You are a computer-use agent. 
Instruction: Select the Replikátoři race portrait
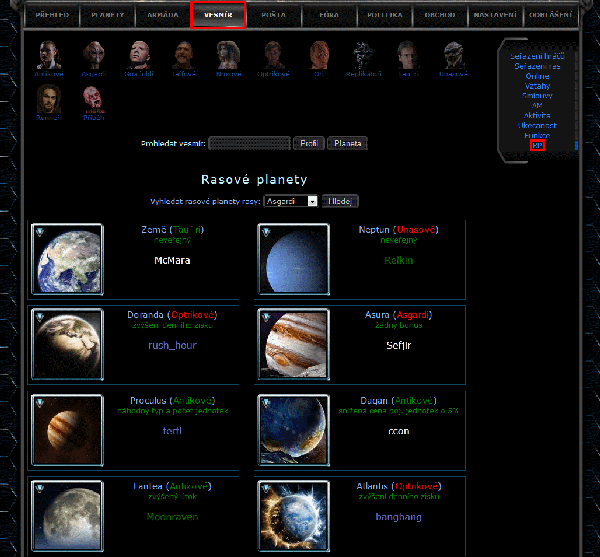click(362, 54)
